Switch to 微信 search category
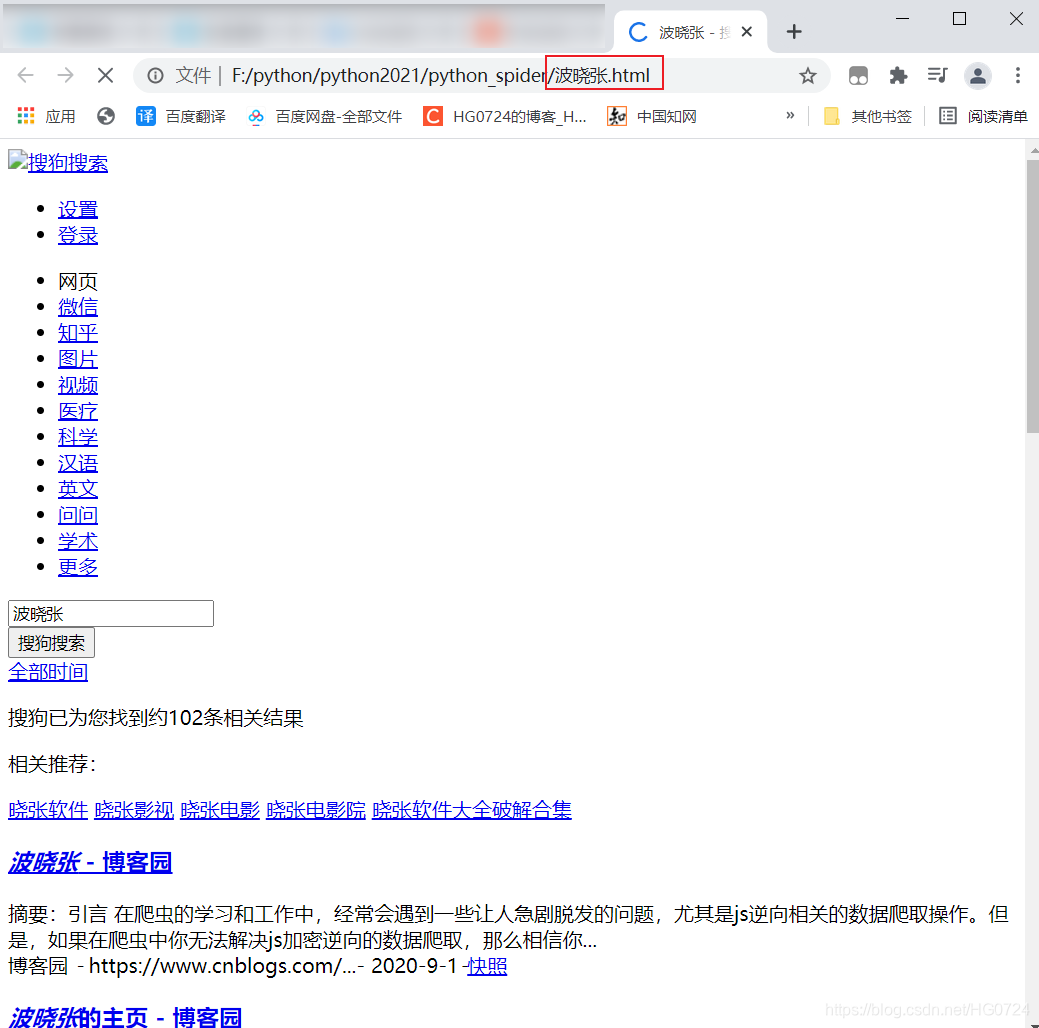This screenshot has width=1039, height=1028. coord(78,307)
